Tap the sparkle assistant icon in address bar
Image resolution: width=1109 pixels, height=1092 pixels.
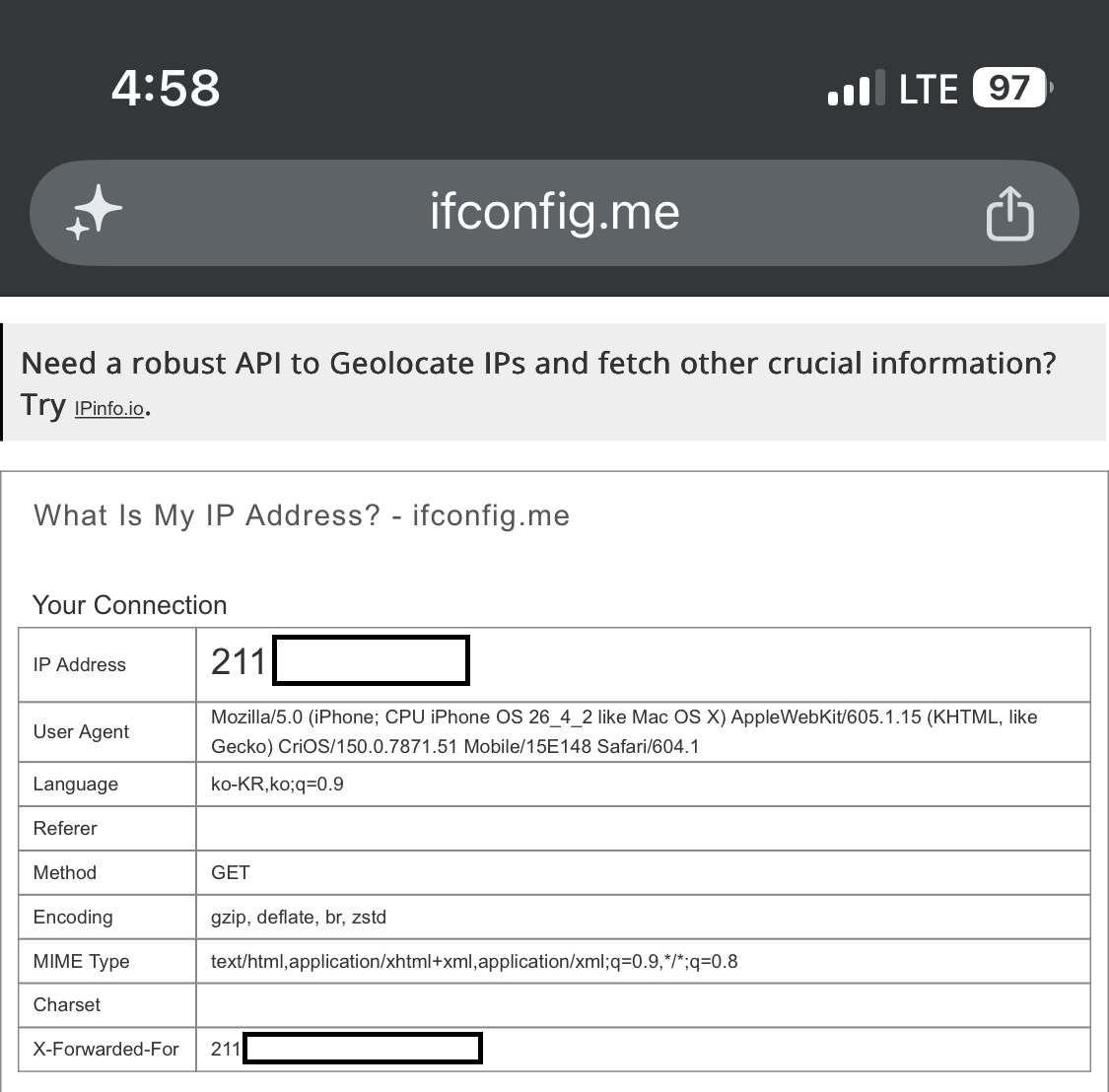tap(94, 212)
